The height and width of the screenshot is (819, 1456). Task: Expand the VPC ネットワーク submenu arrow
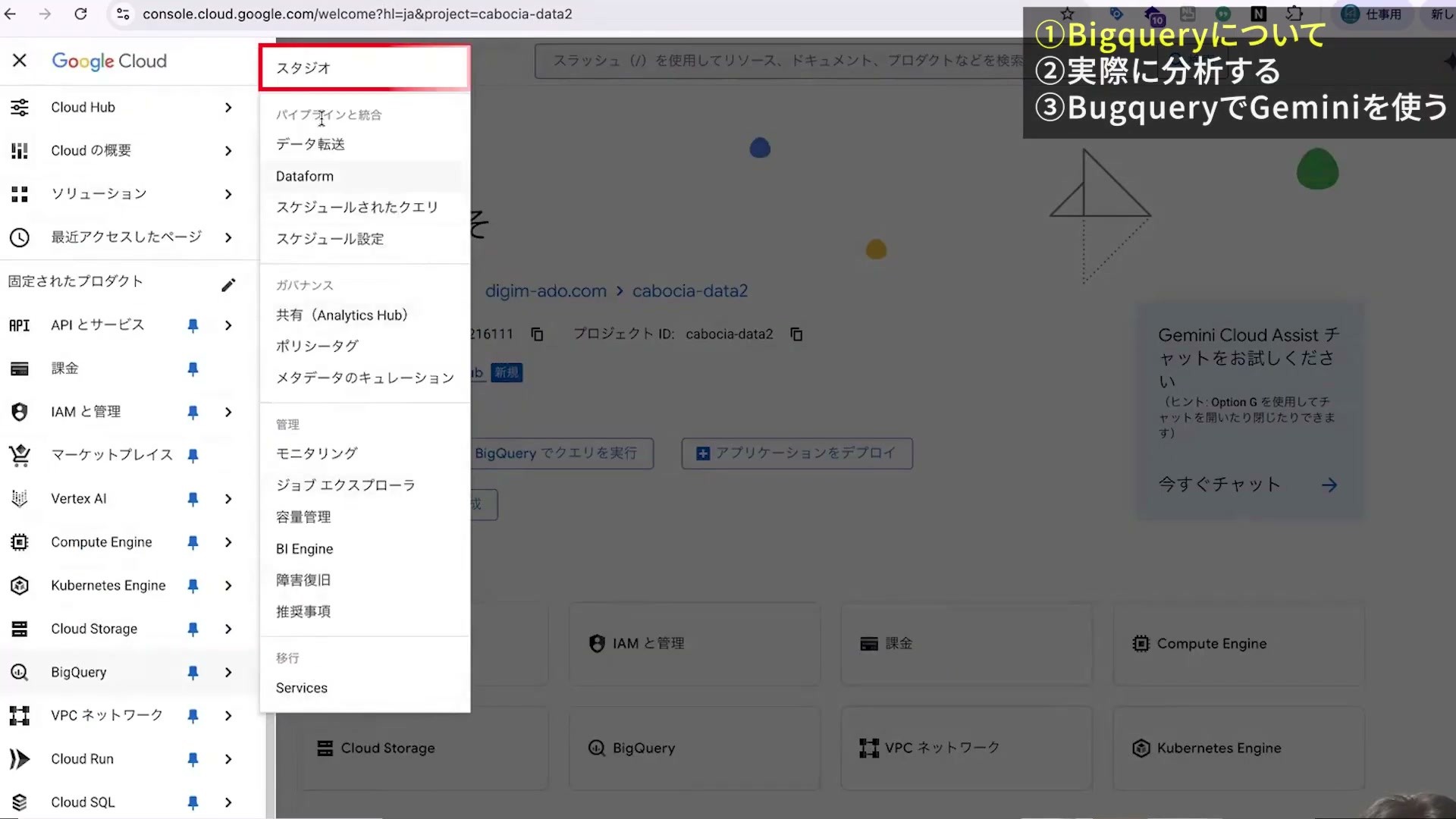(x=228, y=715)
